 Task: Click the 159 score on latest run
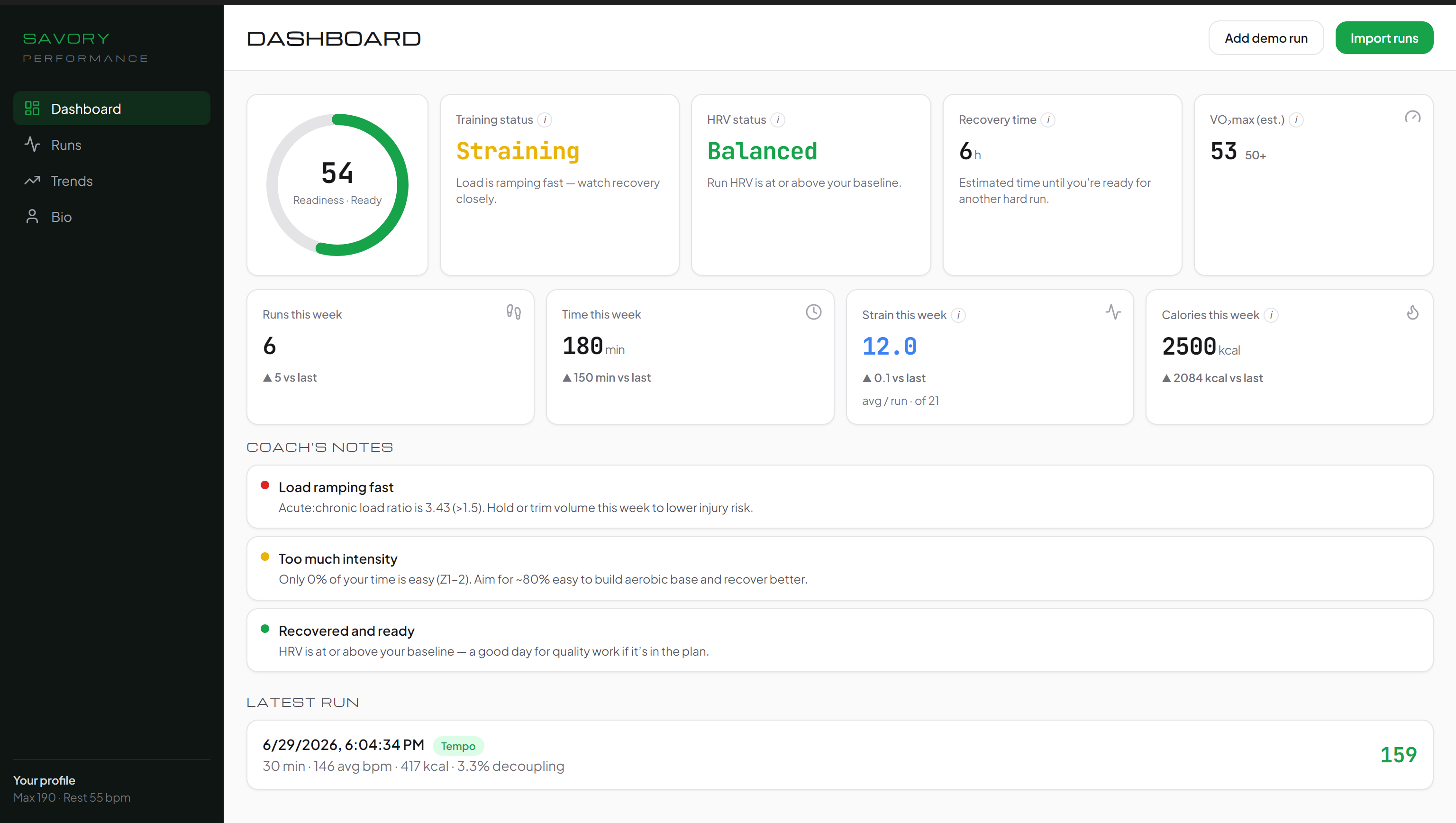(x=1398, y=755)
